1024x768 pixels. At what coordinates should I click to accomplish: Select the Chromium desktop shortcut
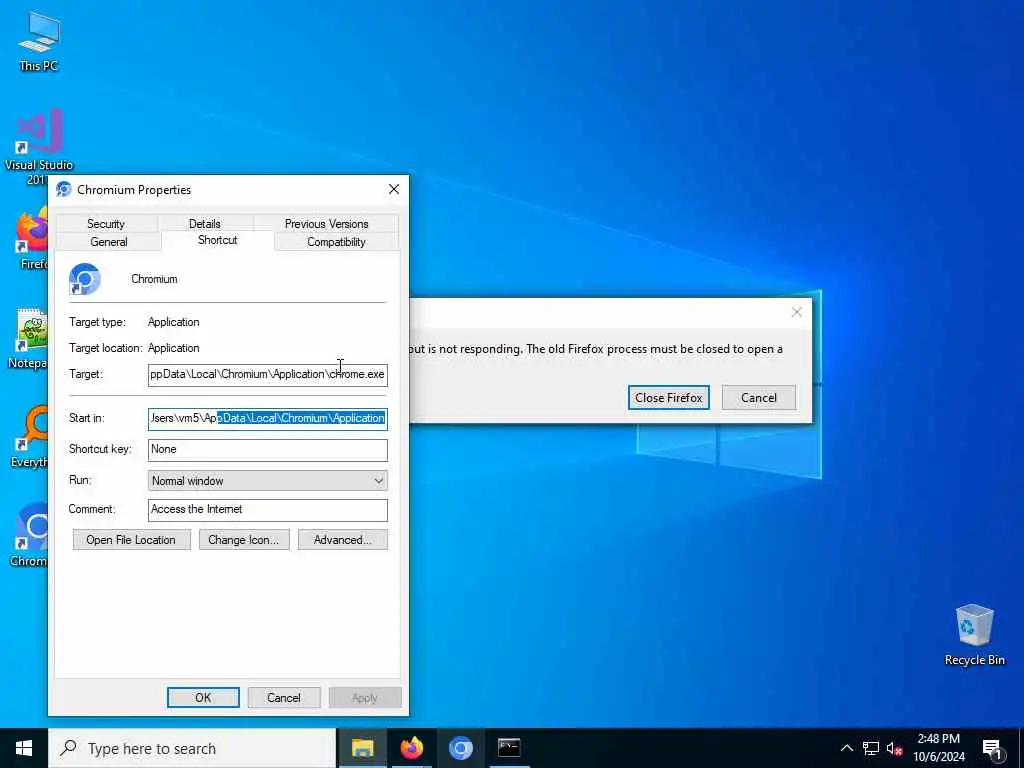coord(30,534)
